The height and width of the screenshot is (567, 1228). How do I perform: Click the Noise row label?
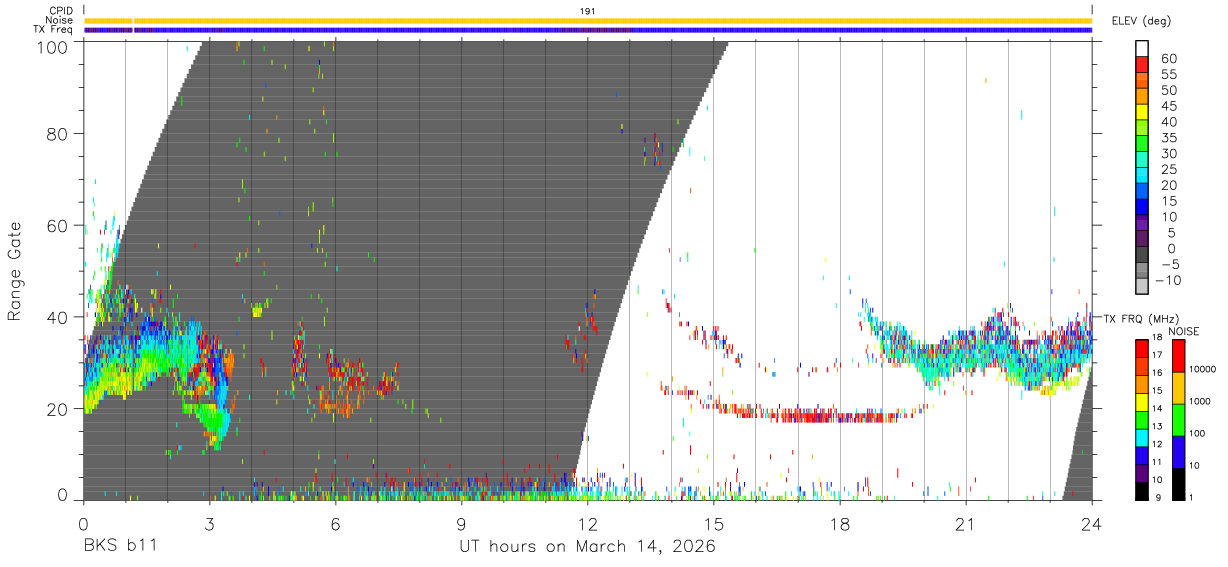point(60,20)
